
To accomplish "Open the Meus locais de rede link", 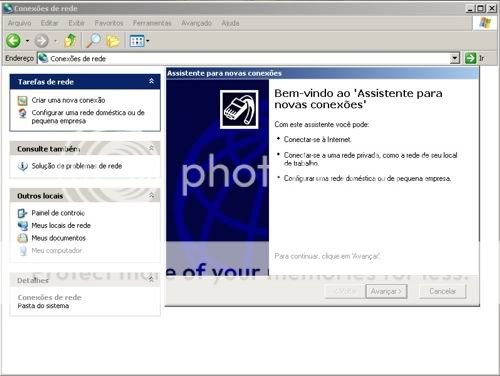I will point(61,226).
